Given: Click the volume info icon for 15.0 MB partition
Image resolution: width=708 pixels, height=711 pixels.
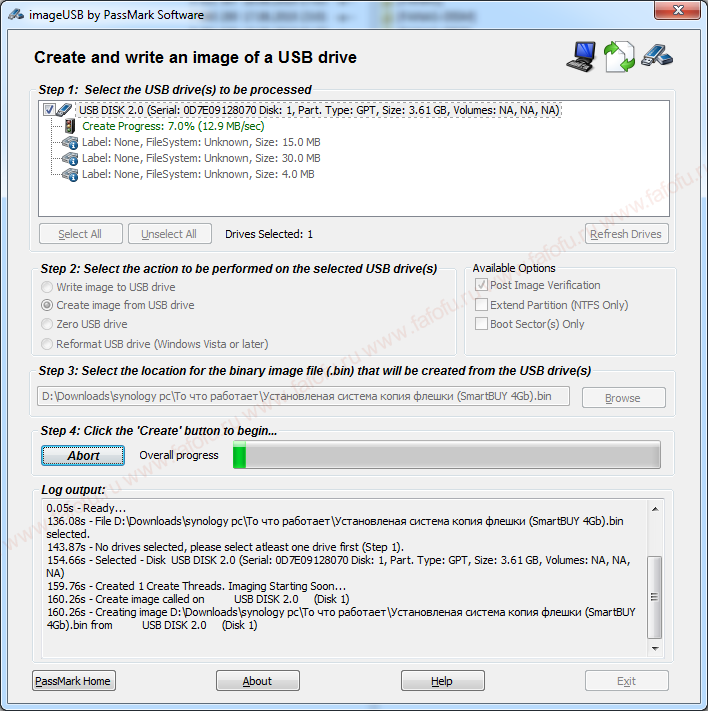Looking at the screenshot, I should click(70, 142).
